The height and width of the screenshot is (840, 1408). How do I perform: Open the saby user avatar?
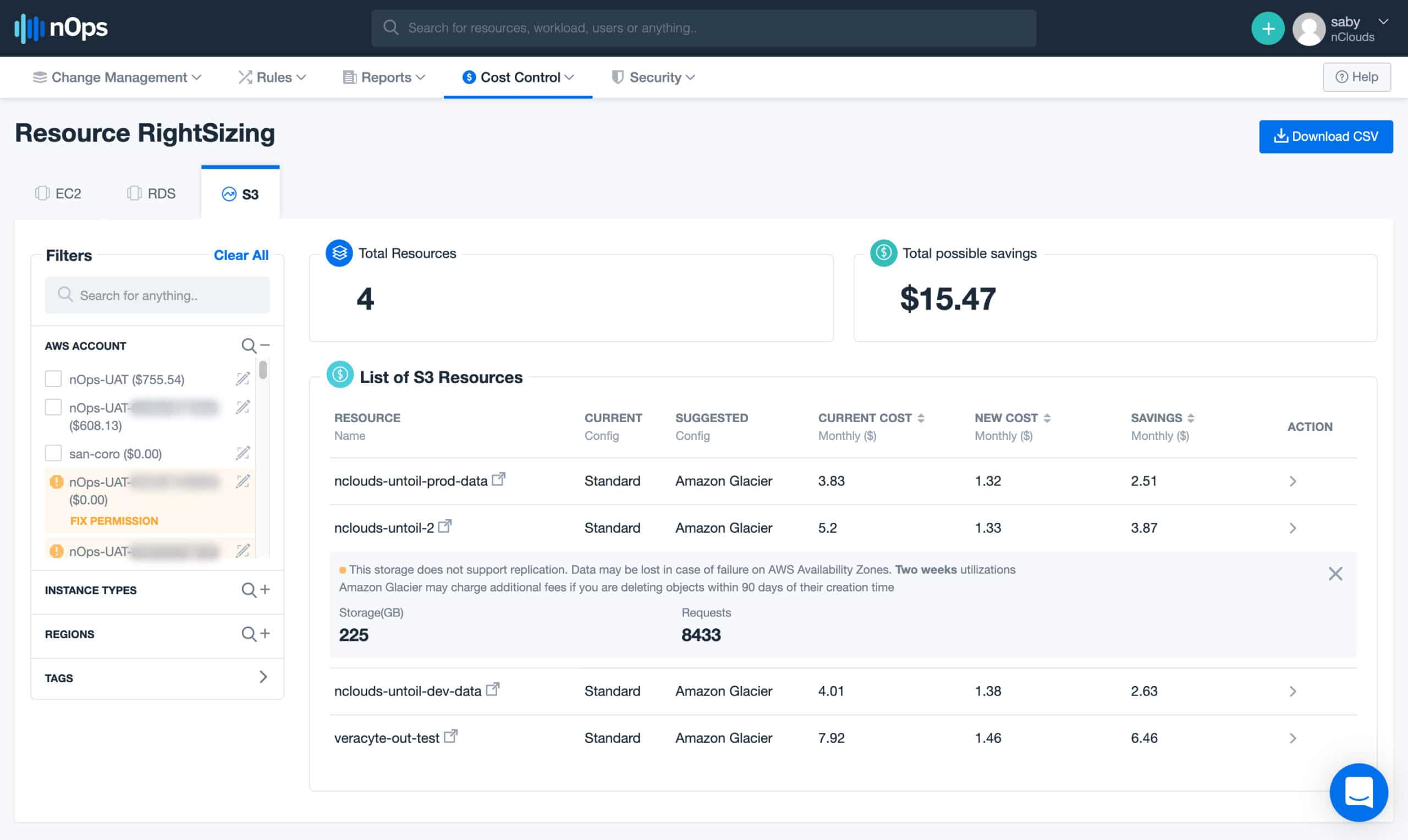click(1308, 29)
